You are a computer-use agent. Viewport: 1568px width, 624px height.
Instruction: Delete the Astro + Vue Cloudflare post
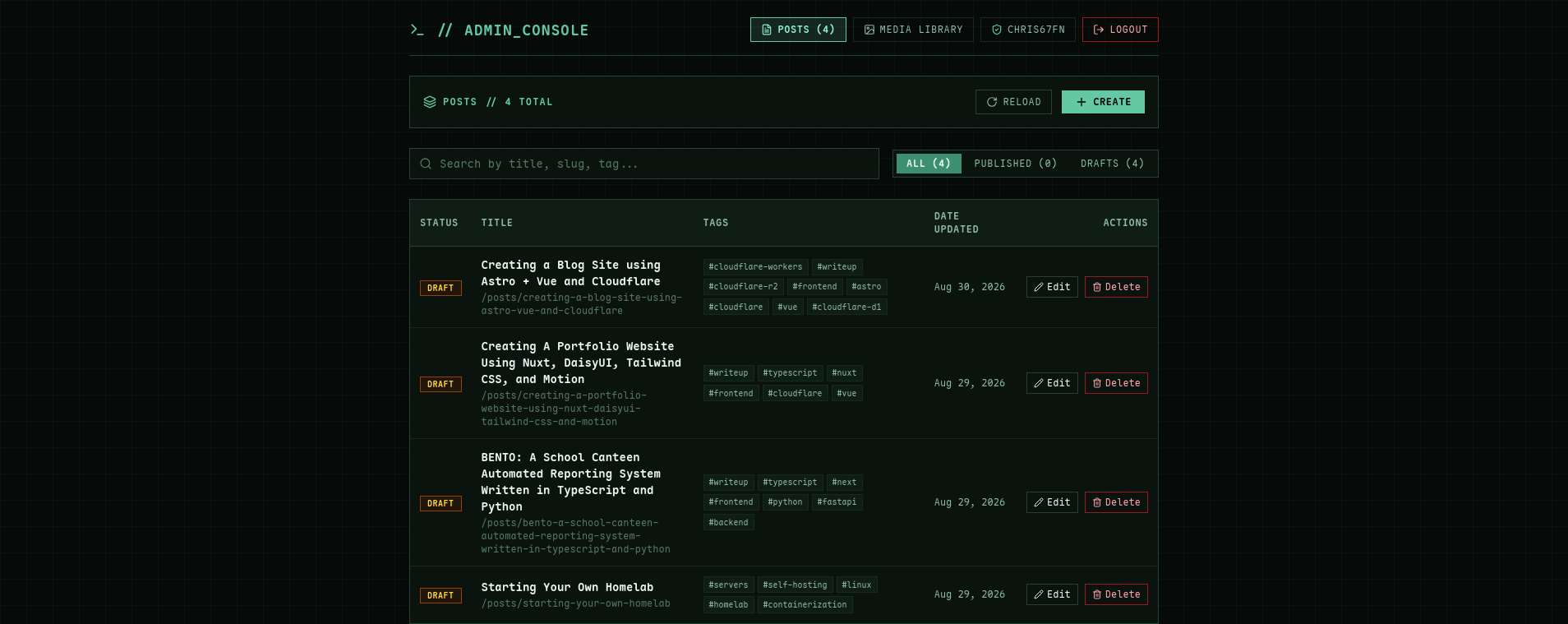point(1116,287)
